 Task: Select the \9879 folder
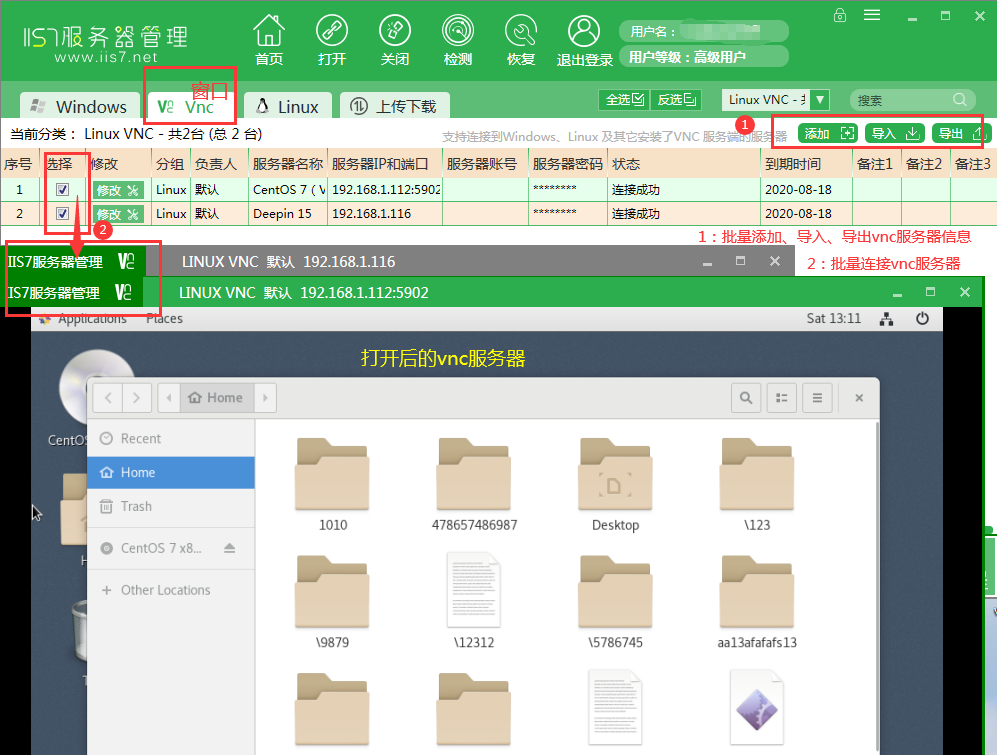(332, 602)
